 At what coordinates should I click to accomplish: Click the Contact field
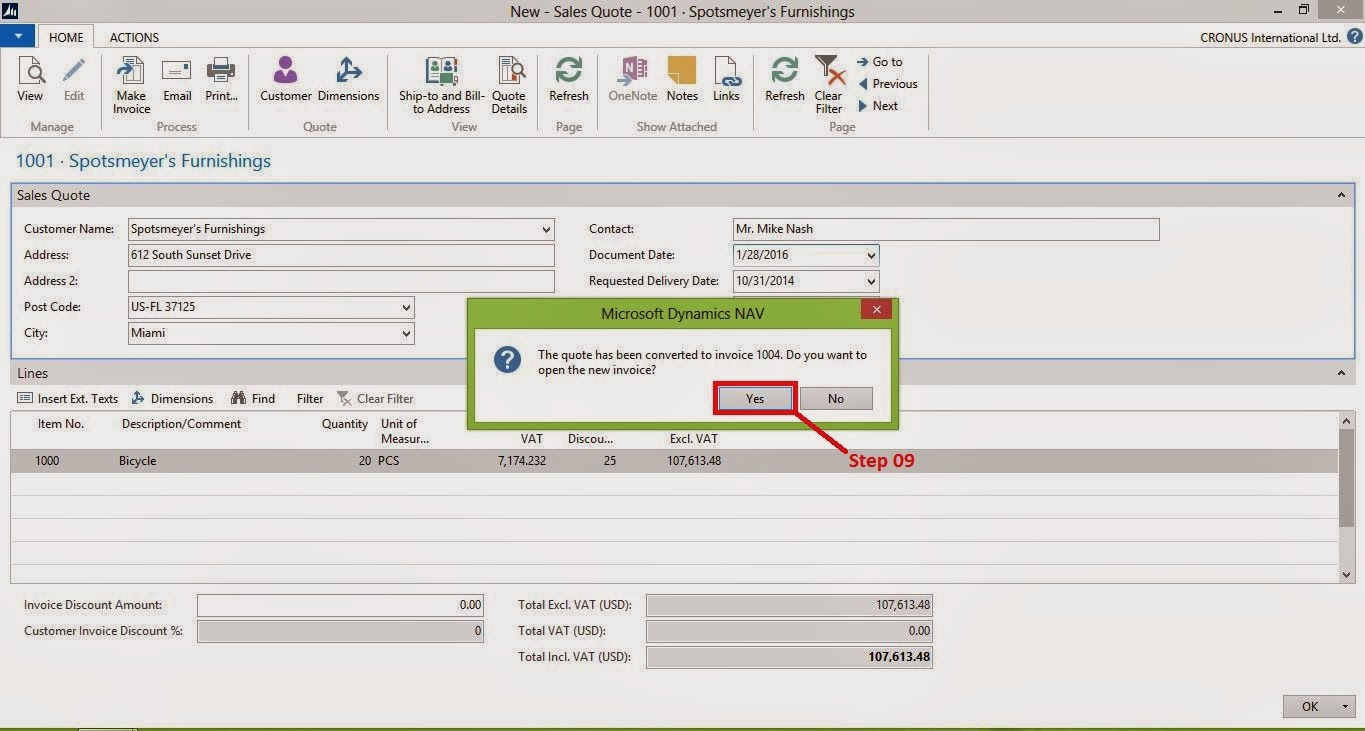946,229
